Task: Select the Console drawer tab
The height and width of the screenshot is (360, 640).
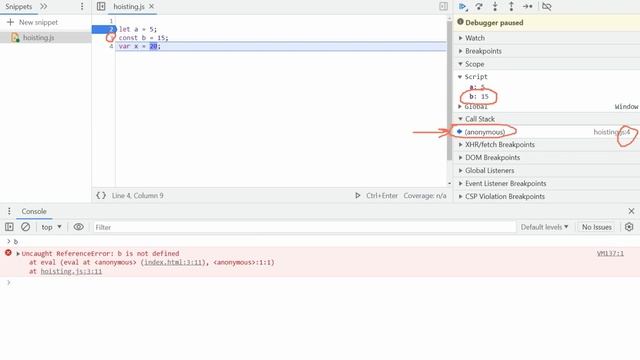Action: [x=34, y=211]
